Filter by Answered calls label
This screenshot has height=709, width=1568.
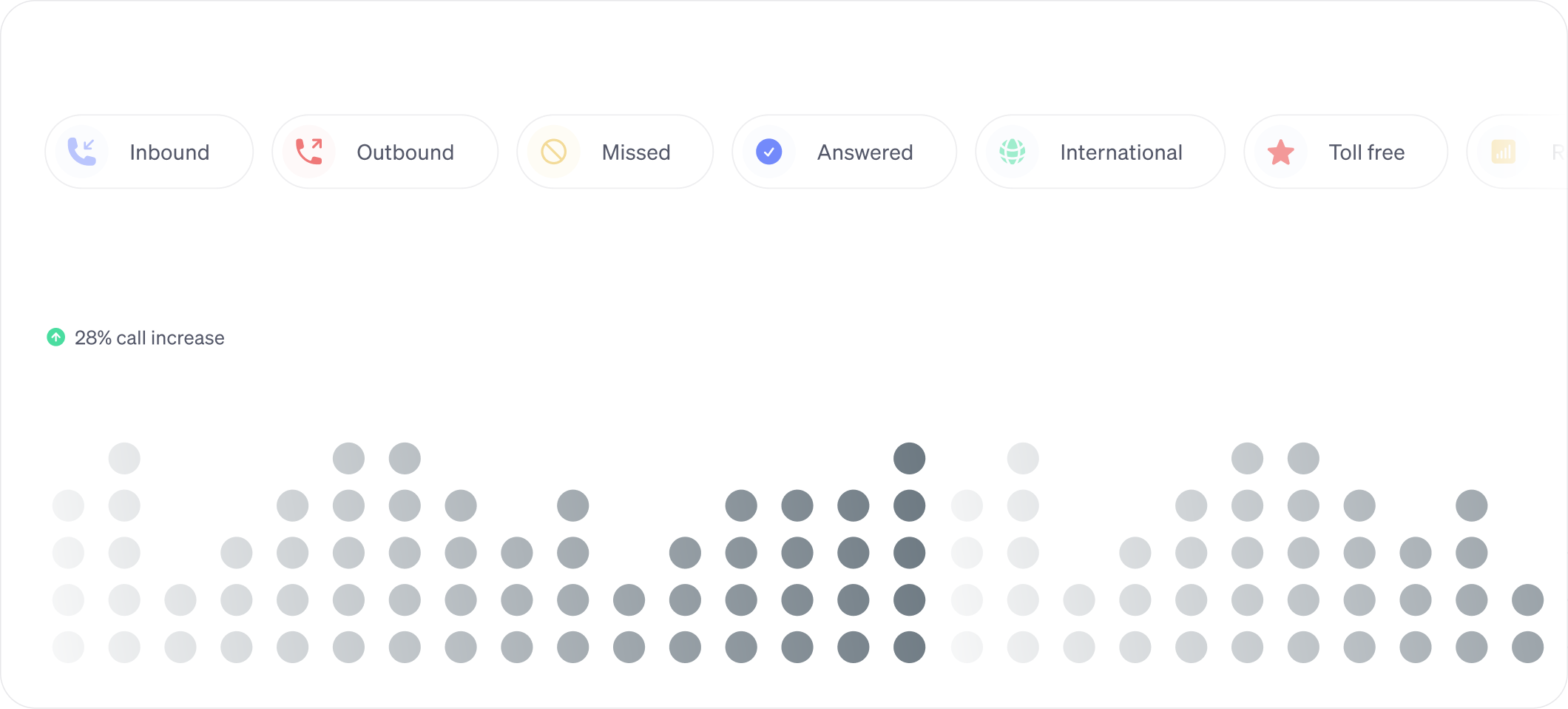click(865, 152)
